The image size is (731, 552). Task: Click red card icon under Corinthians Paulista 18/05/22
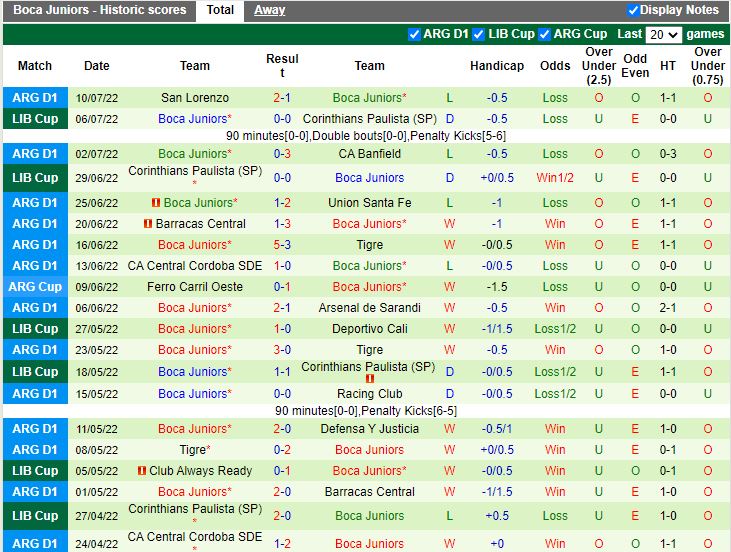369,380
